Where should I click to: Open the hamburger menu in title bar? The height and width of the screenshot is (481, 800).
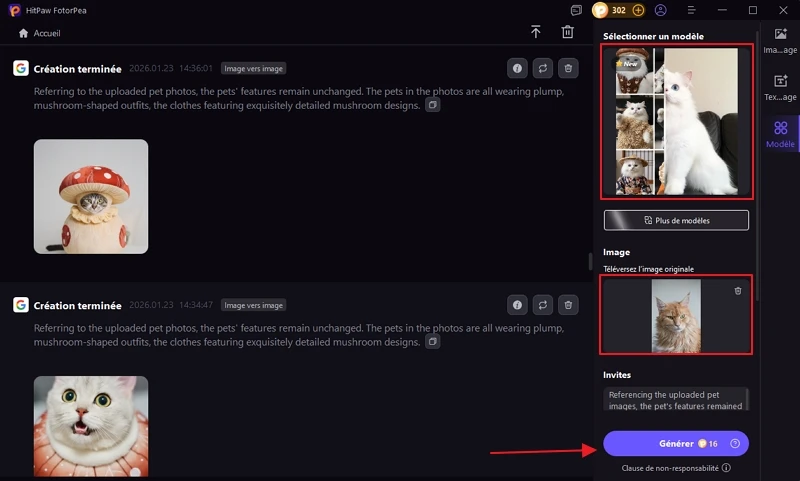[x=690, y=10]
